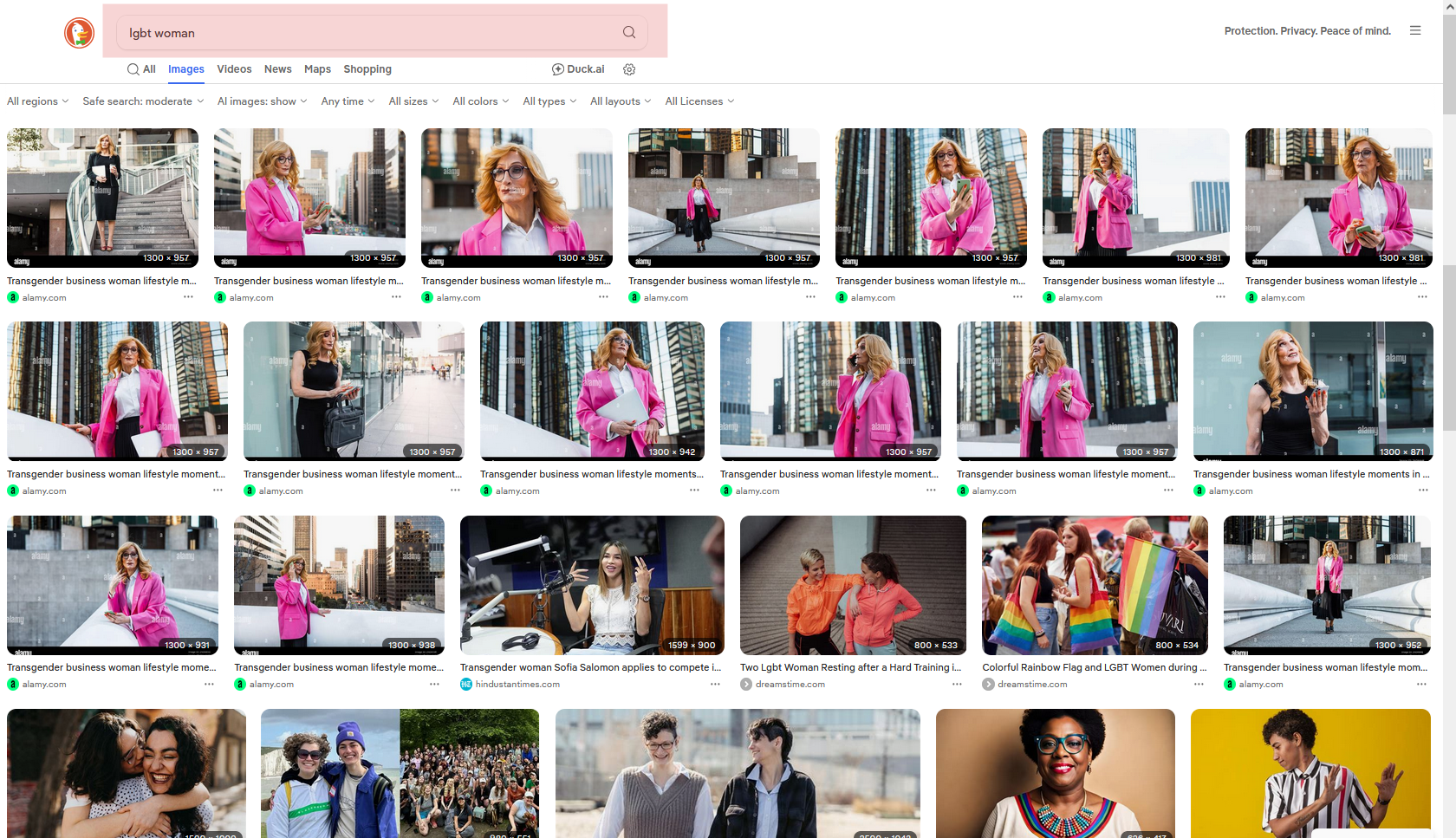The width and height of the screenshot is (1456, 838).
Task: Click Protection. Privacy. Peace of mind. link
Action: tap(1307, 31)
